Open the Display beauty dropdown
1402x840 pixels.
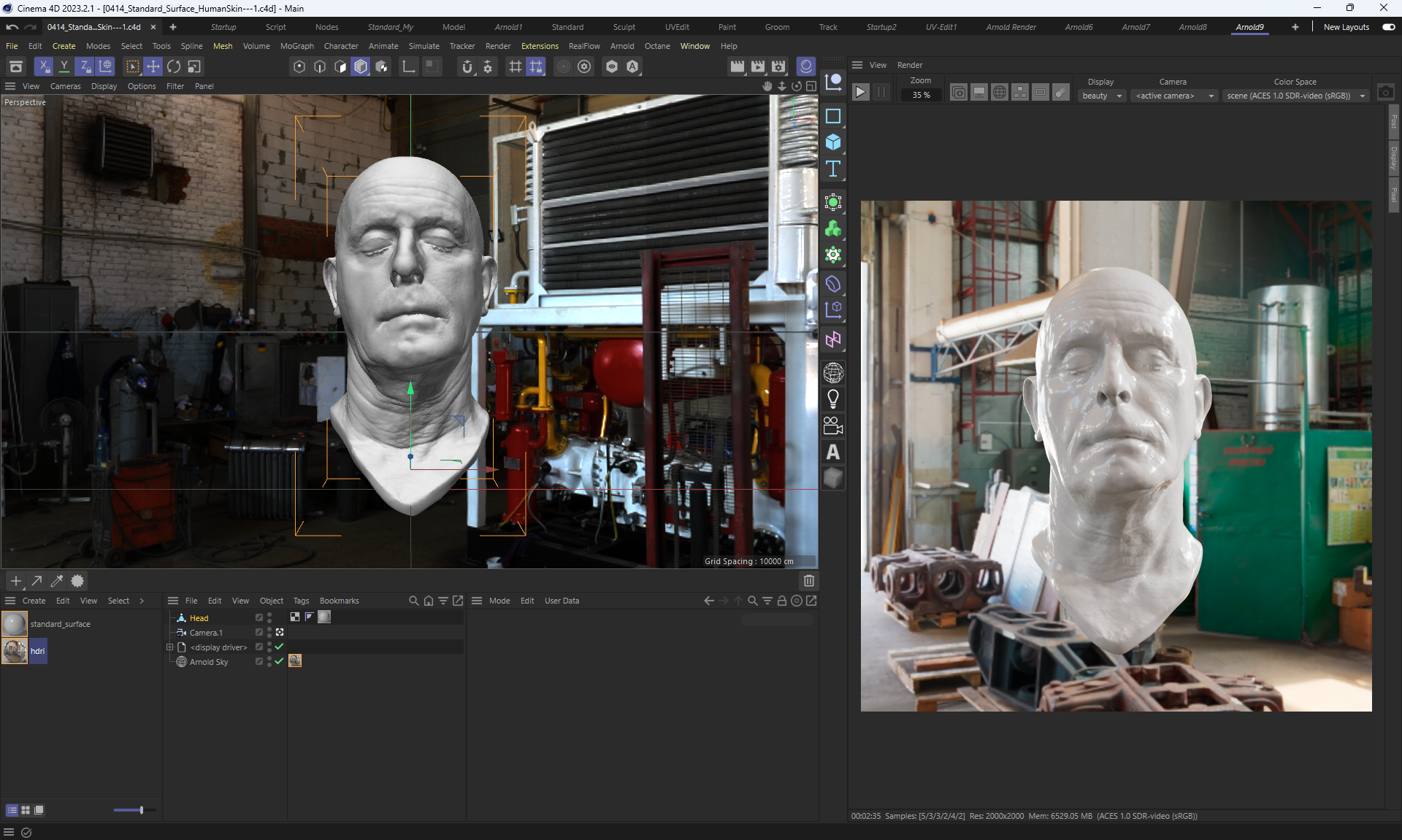(x=1101, y=96)
